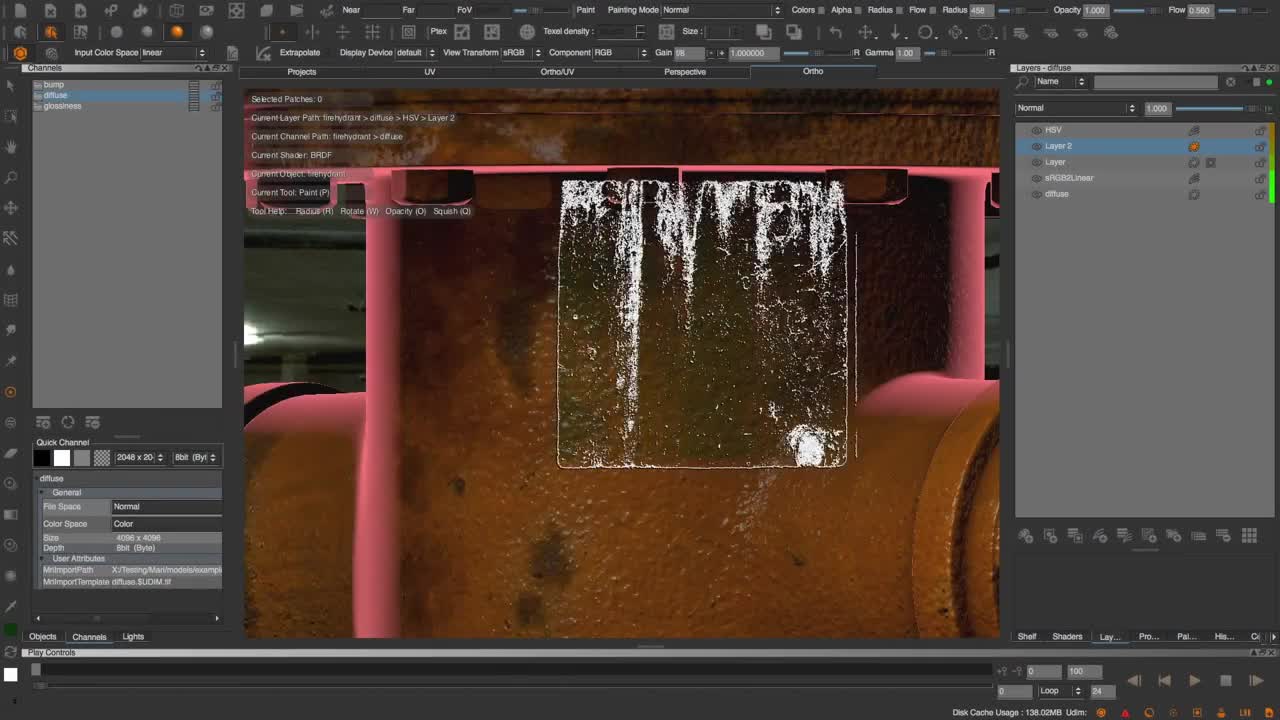The image size is (1280, 720).
Task: Open the Objects palette tab
Action: coord(43,637)
